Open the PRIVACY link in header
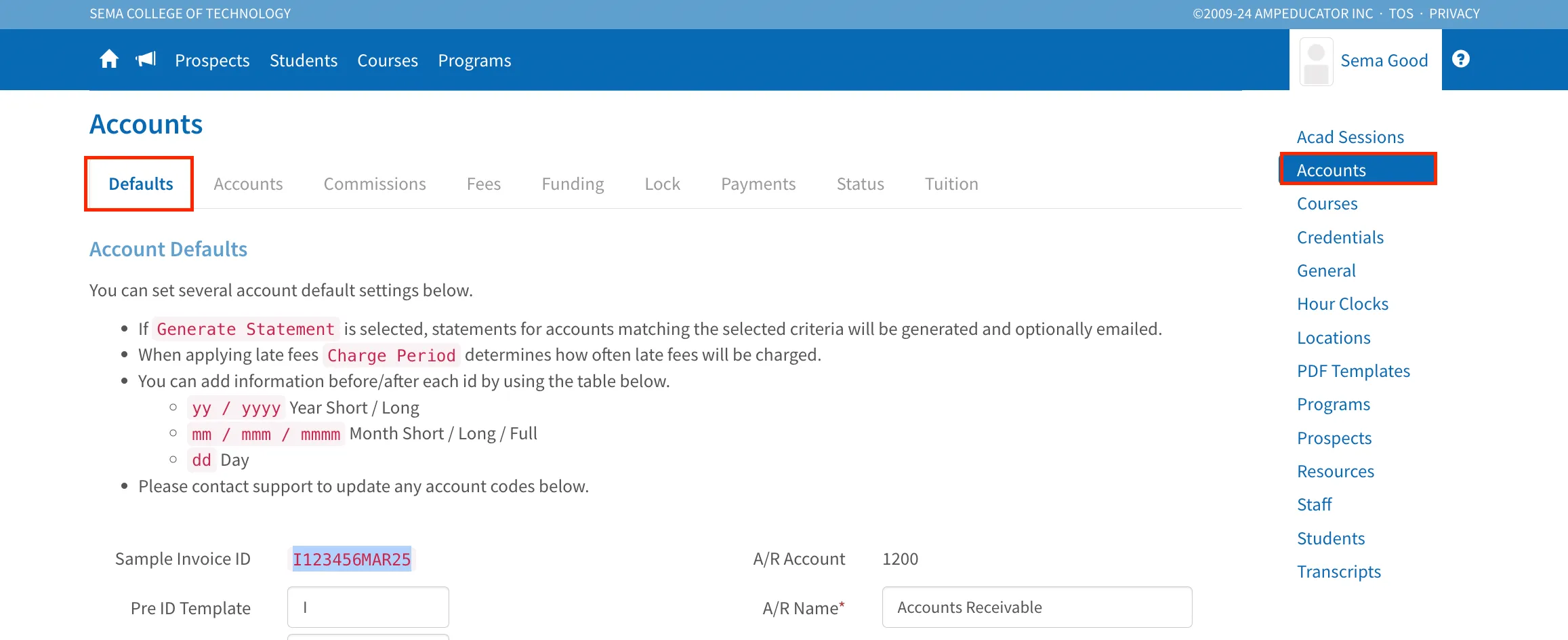 tap(1454, 14)
